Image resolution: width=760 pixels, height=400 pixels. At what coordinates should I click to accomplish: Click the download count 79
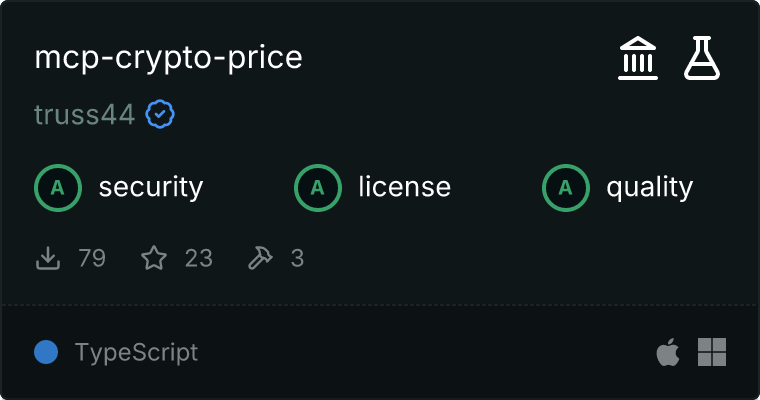(x=92, y=259)
